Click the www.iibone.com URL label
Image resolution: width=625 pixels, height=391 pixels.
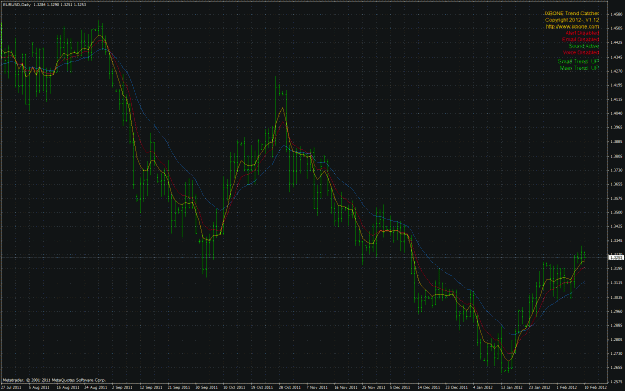pos(572,27)
